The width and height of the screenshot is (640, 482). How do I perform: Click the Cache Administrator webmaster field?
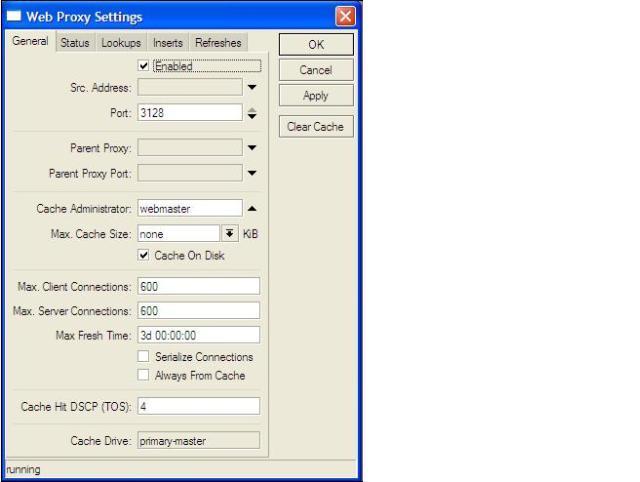(x=190, y=209)
